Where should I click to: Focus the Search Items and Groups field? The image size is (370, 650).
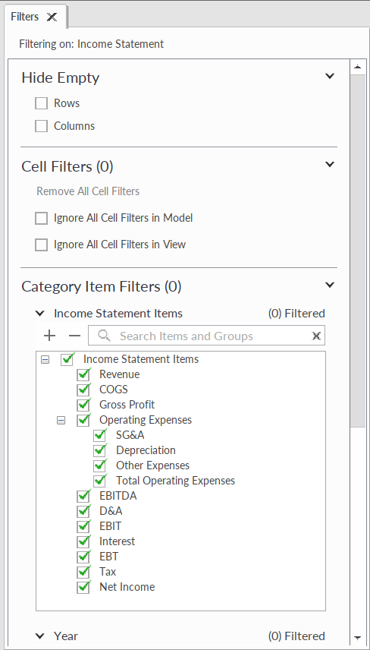tap(206, 336)
